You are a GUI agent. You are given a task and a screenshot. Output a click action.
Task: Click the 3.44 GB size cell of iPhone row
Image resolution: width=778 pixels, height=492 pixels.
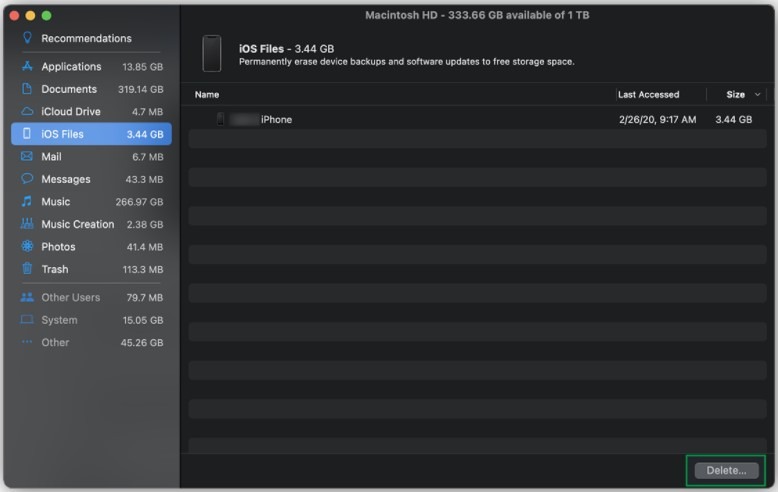pyautogui.click(x=733, y=120)
